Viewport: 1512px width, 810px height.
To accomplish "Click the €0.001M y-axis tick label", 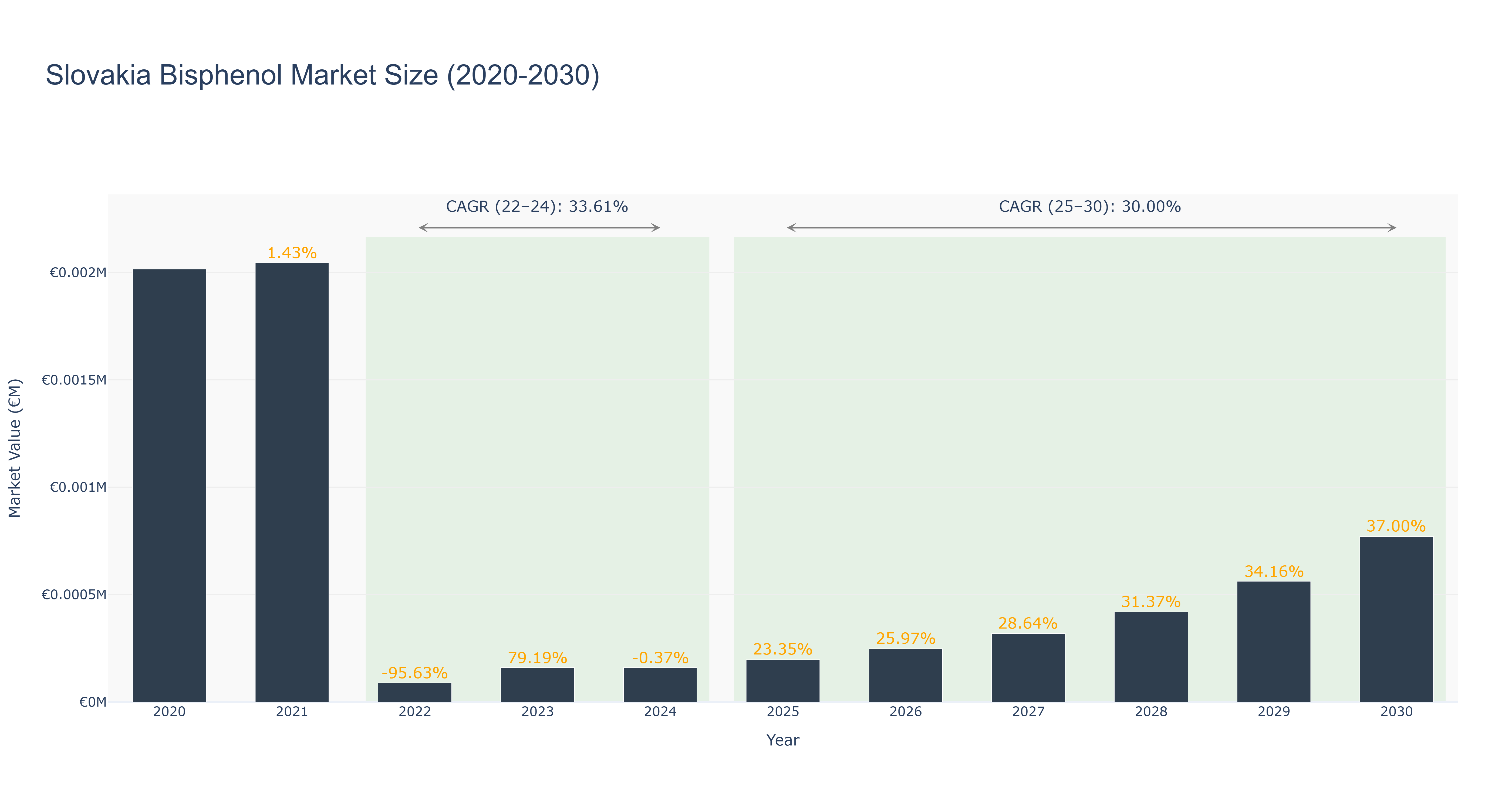I will (78, 487).
